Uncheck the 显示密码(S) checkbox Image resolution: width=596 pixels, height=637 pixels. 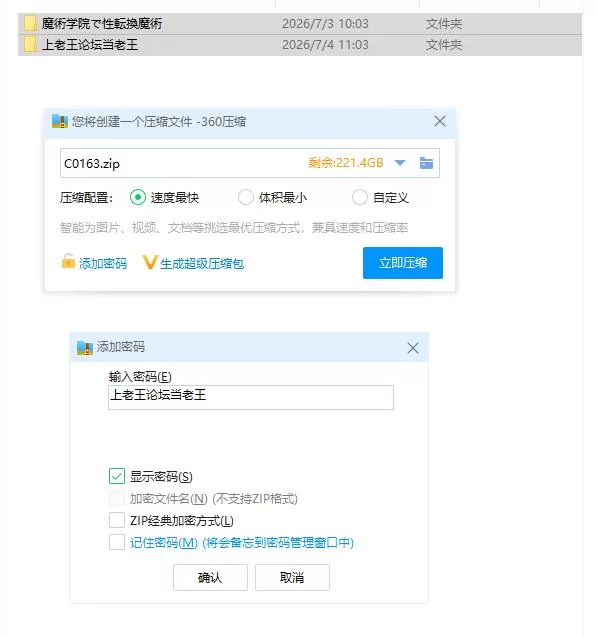[x=117, y=476]
